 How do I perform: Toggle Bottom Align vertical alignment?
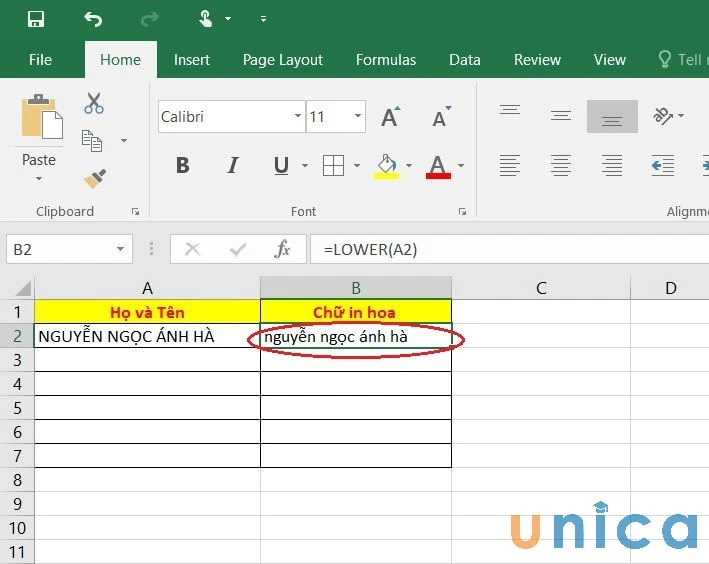tap(612, 116)
